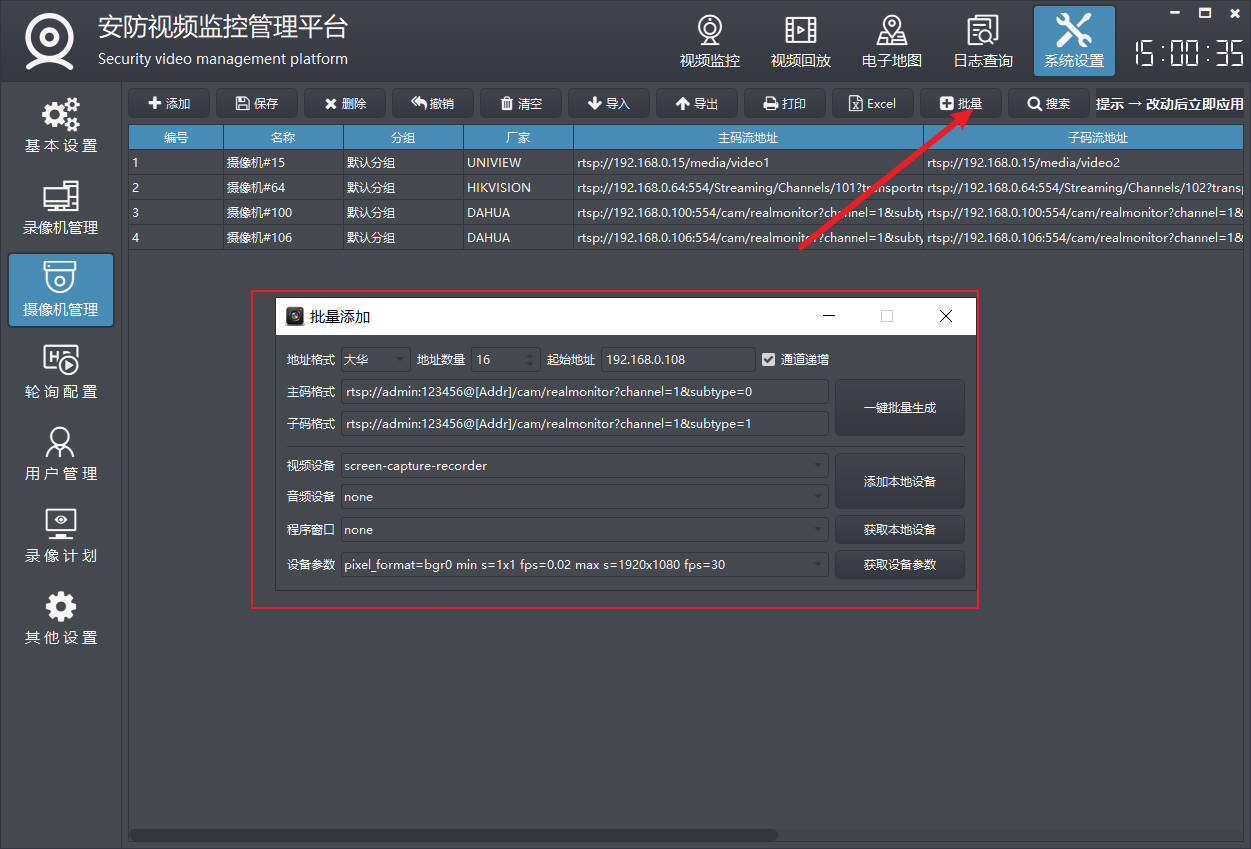This screenshot has height=849, width=1251.
Task: Click the 添加本地设备 button
Action: click(x=899, y=482)
